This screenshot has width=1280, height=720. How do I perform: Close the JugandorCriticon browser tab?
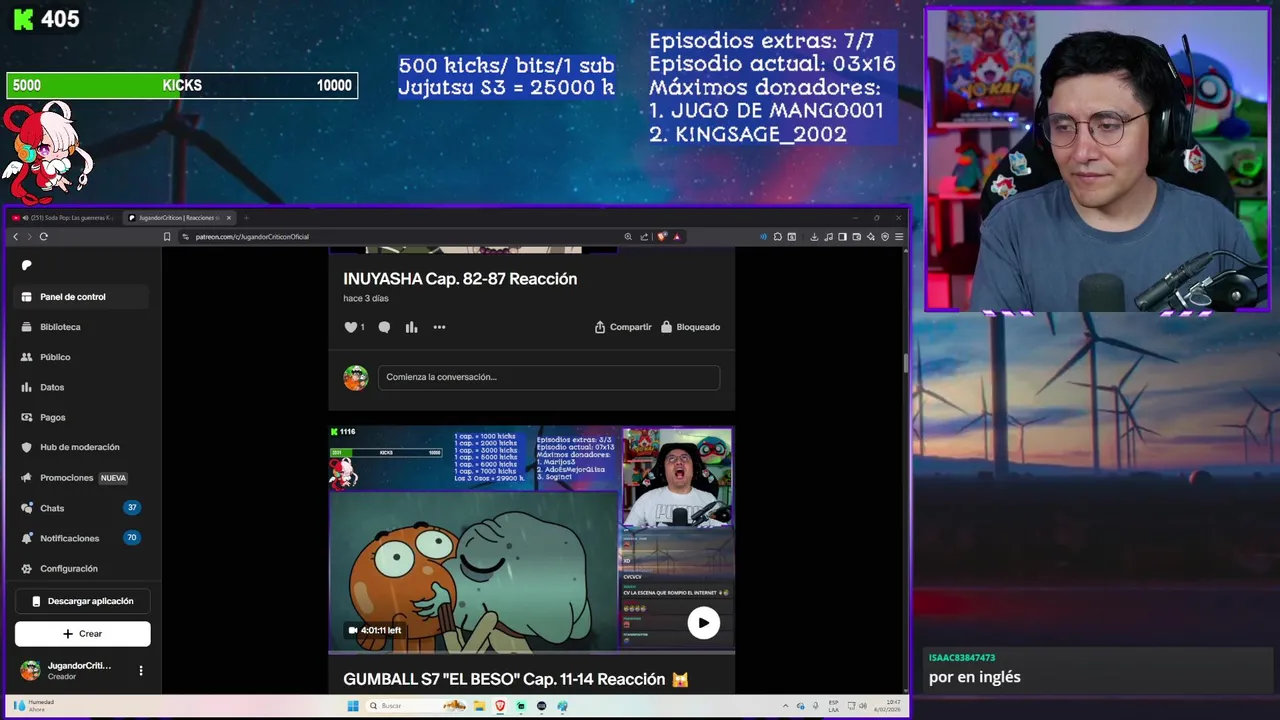pyautogui.click(x=229, y=218)
